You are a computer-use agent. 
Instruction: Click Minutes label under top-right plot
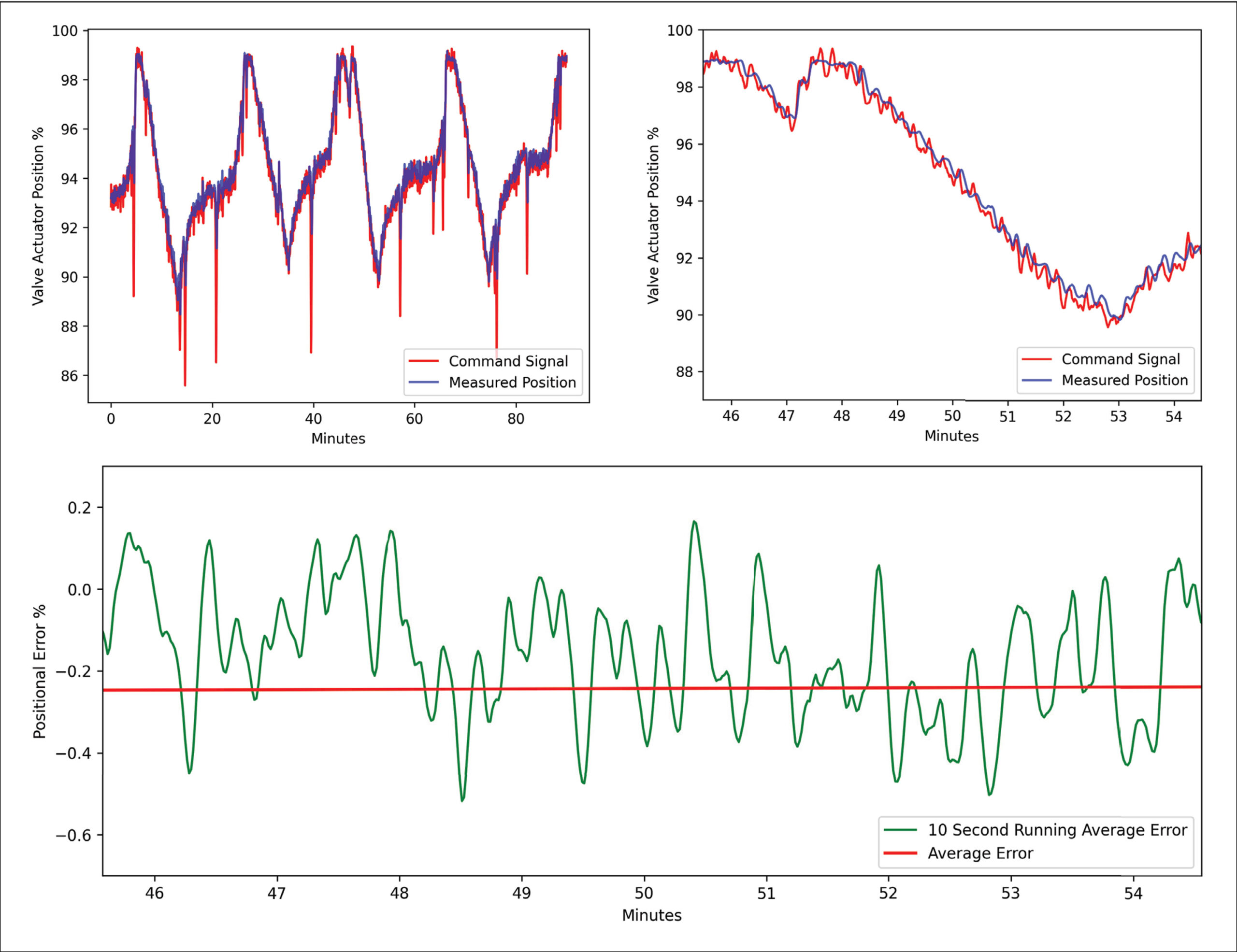pos(951,436)
